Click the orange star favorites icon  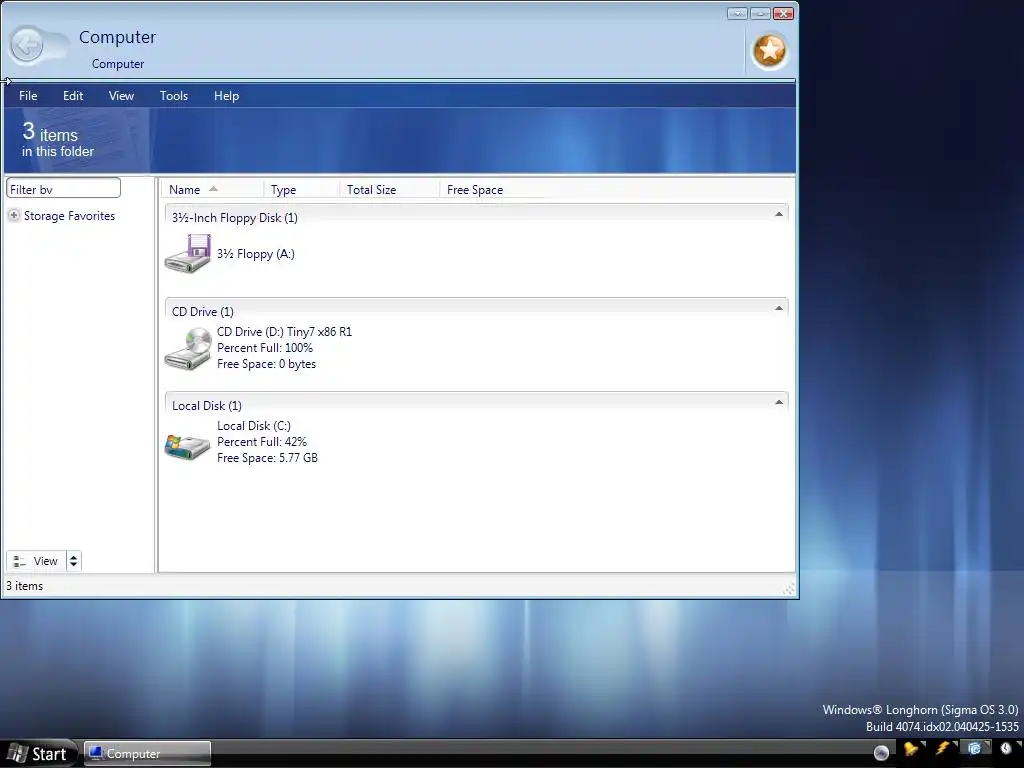pos(770,50)
